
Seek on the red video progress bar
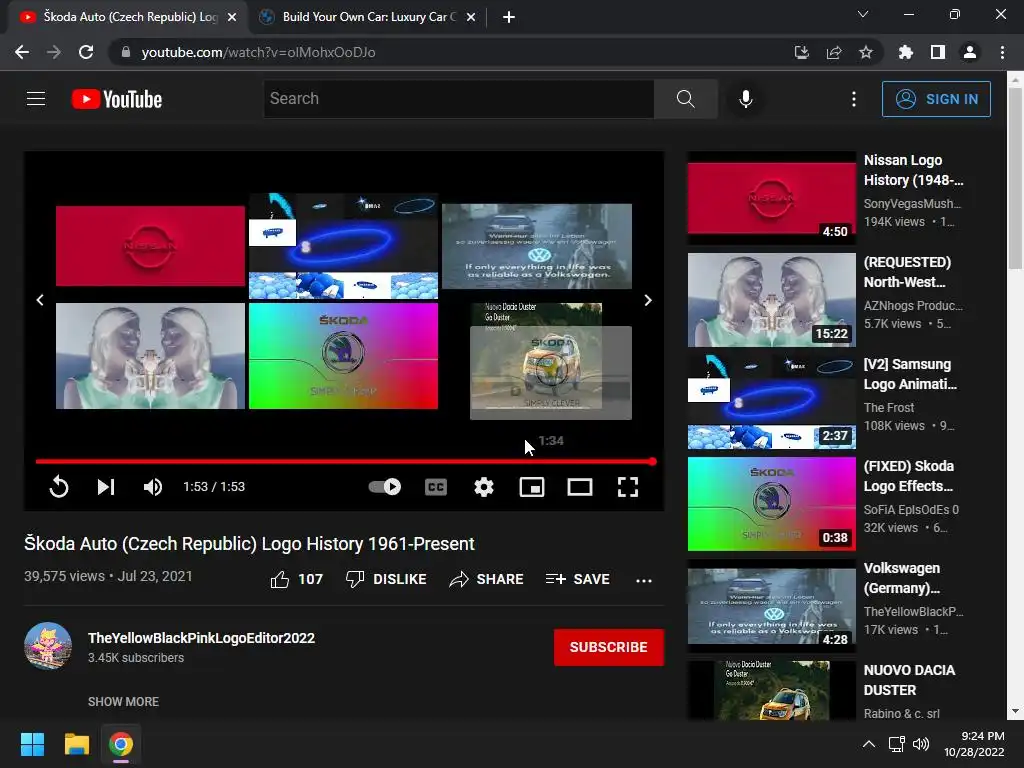point(345,461)
